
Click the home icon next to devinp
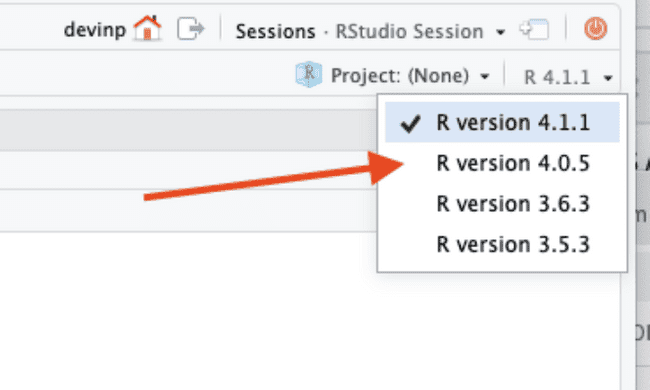tap(147, 28)
